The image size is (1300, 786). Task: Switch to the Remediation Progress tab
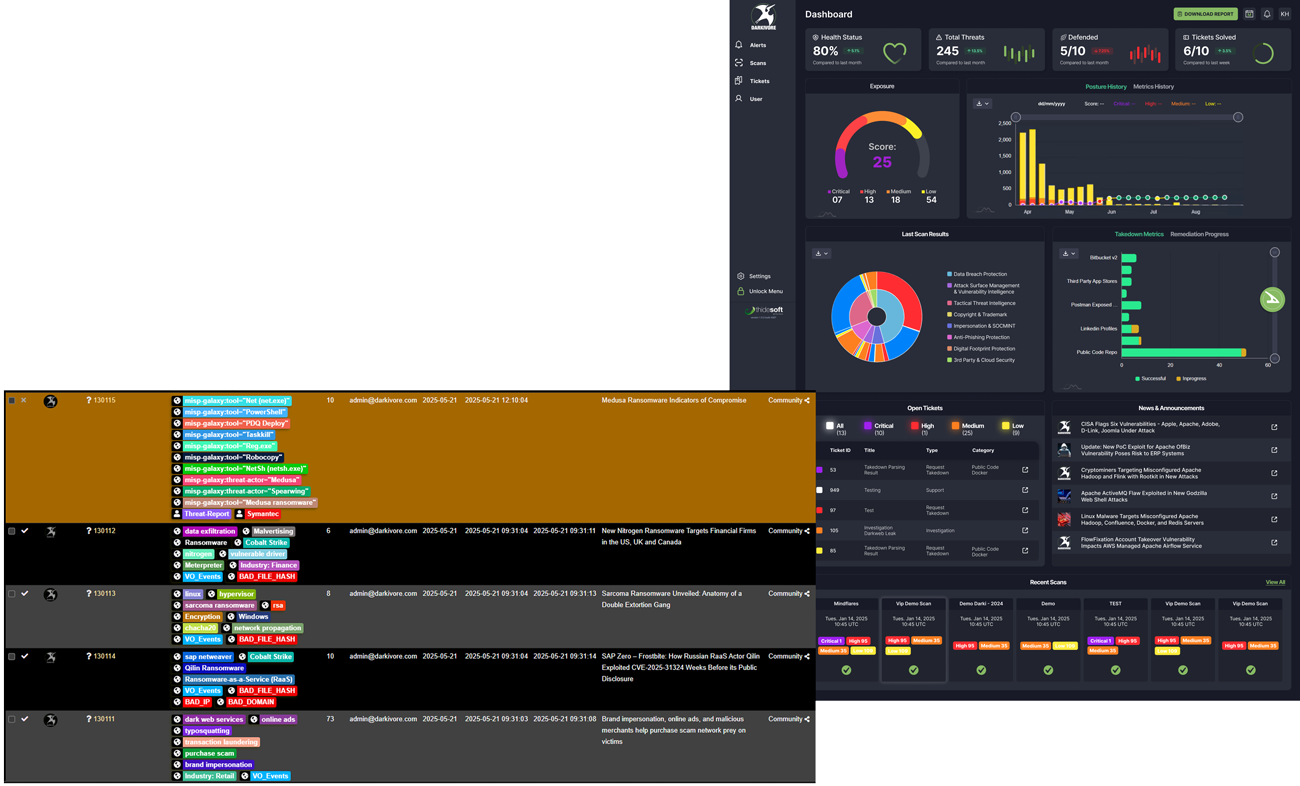(1199, 234)
